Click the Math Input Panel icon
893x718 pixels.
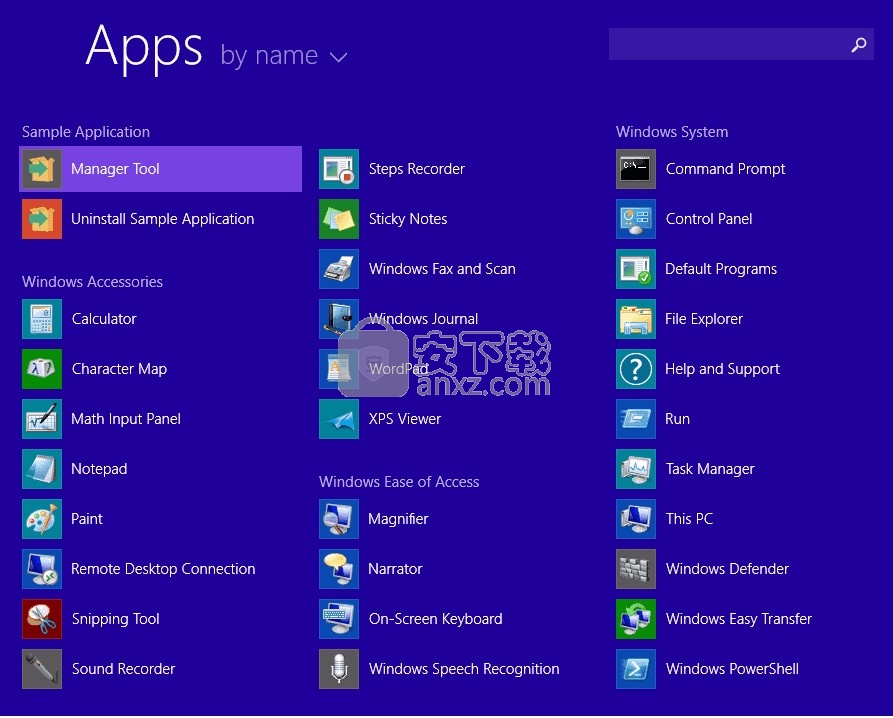pos(42,419)
